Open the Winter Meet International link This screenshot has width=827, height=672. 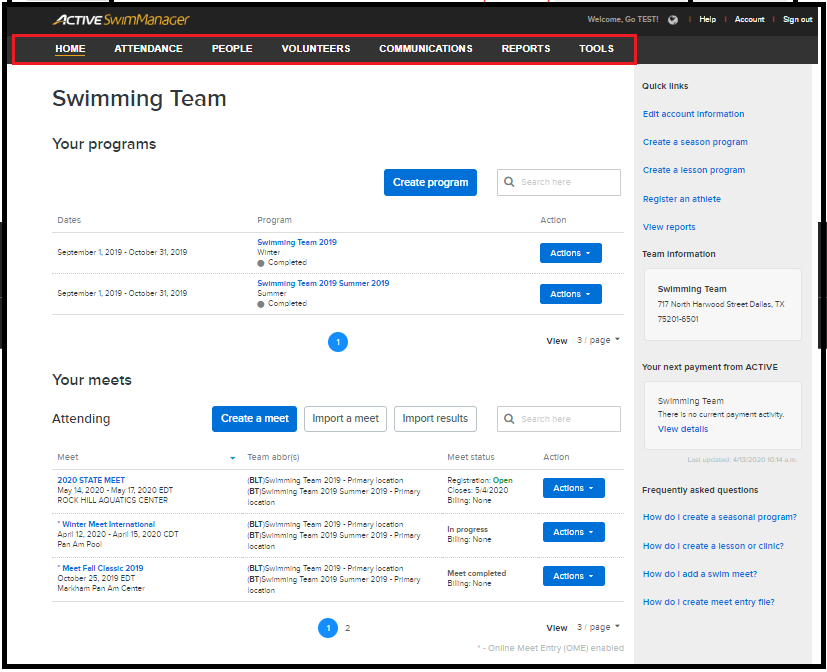tap(108, 524)
